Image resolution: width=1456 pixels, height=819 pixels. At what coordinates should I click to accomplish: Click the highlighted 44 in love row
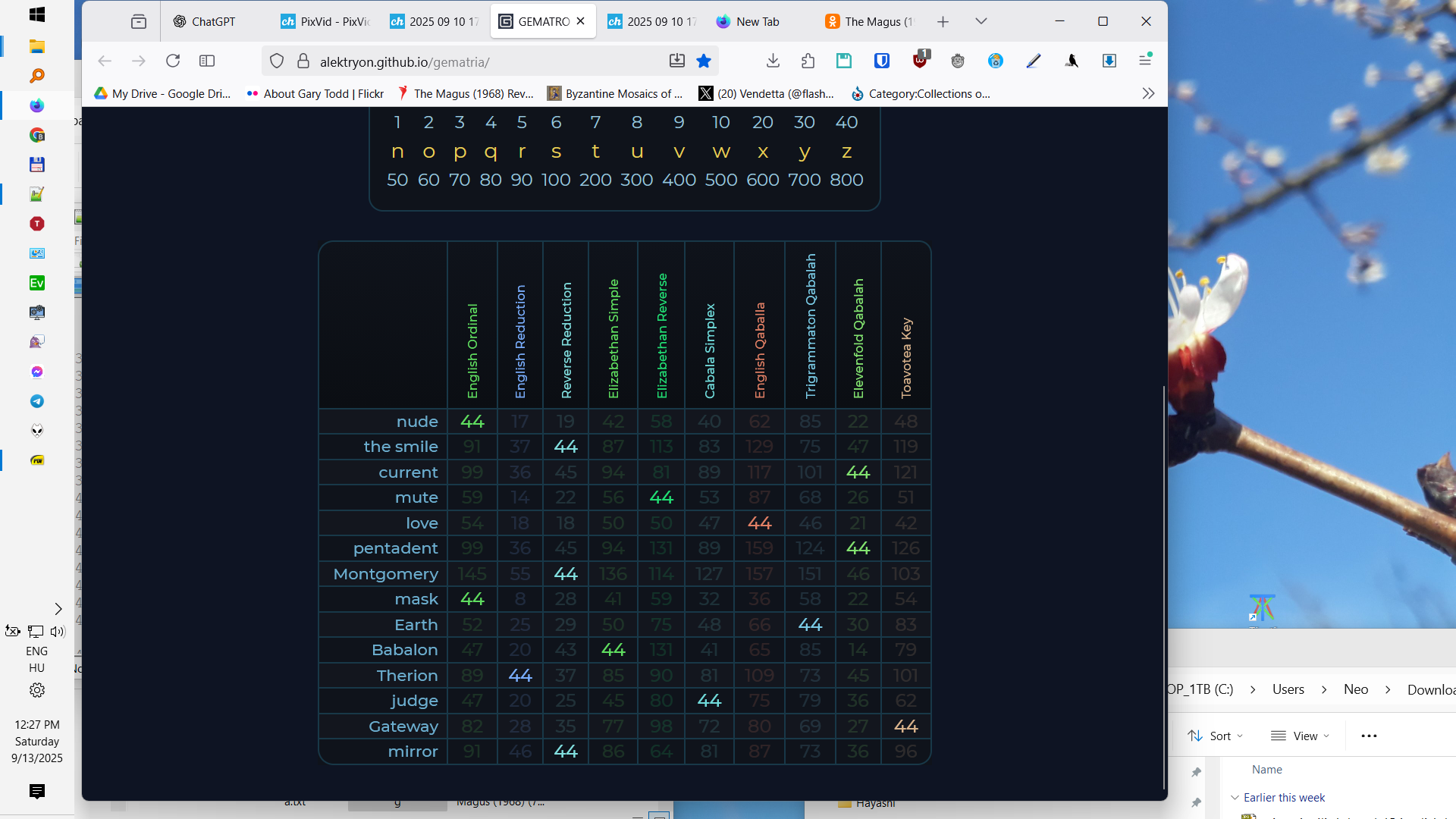[759, 522]
